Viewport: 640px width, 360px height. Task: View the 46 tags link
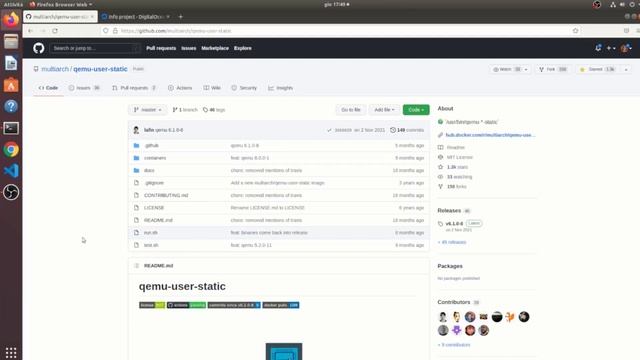(x=214, y=110)
